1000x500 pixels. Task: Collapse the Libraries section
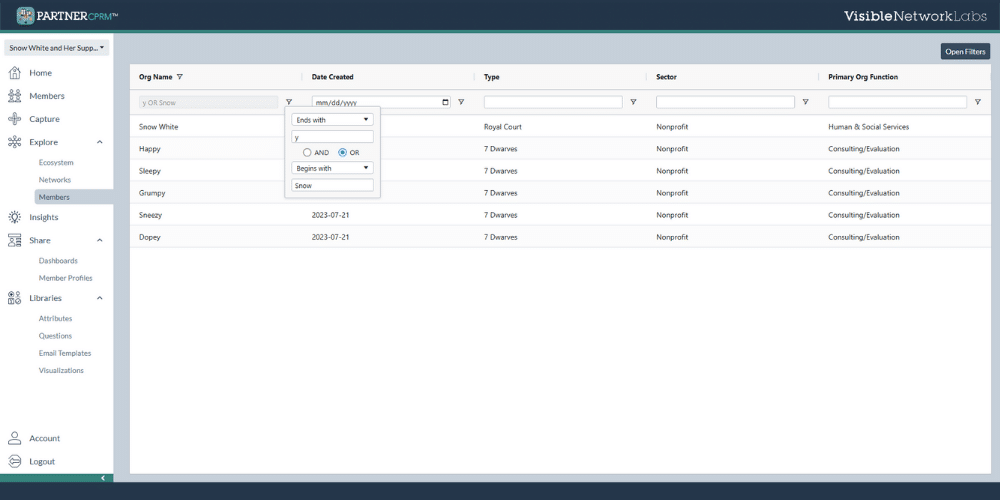pos(99,298)
